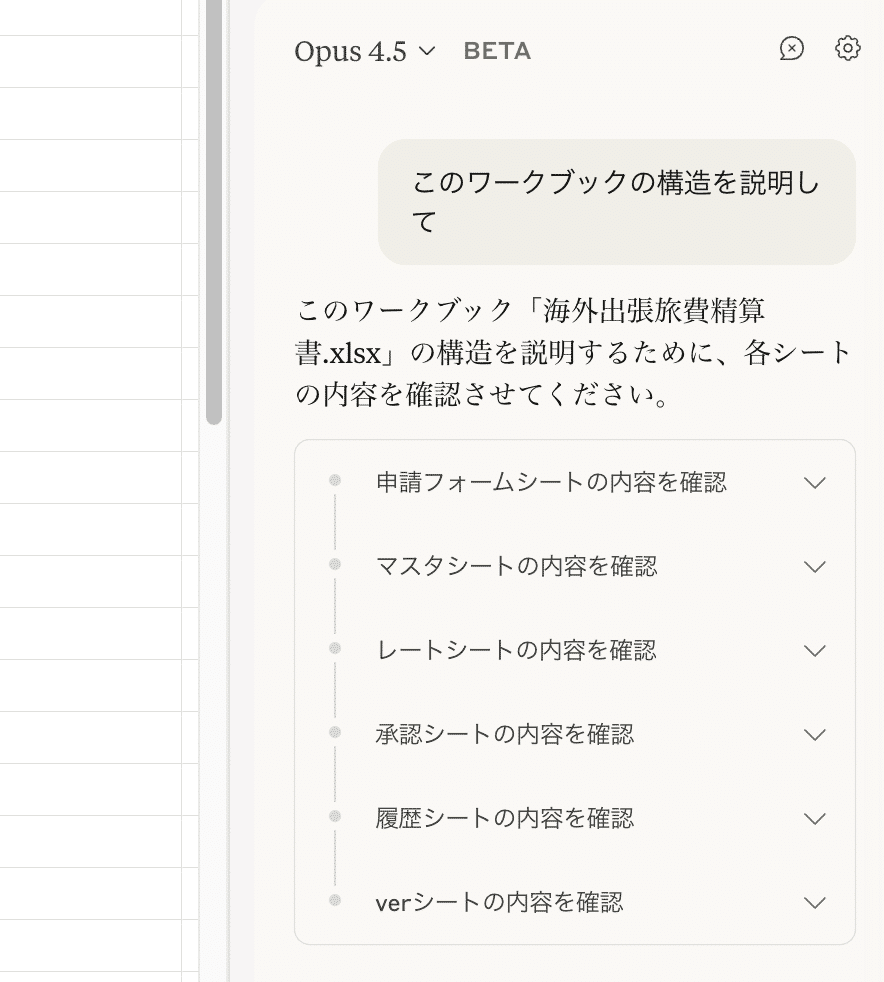884x982 pixels.
Task: Click the assistant reply mentioning 海外出張旅費精算書.xlsx
Action: (574, 353)
